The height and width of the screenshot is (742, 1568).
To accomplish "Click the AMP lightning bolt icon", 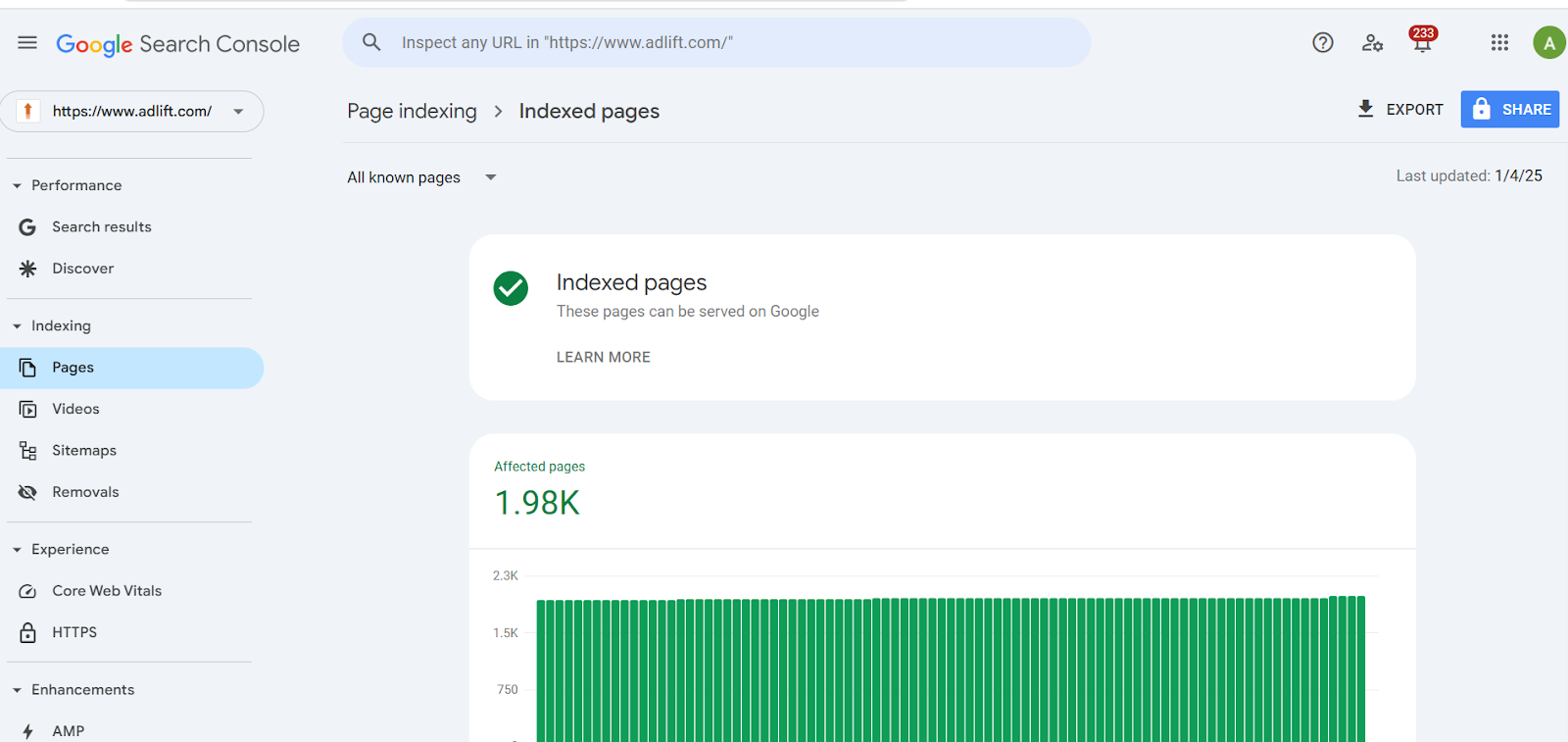I will [27, 731].
